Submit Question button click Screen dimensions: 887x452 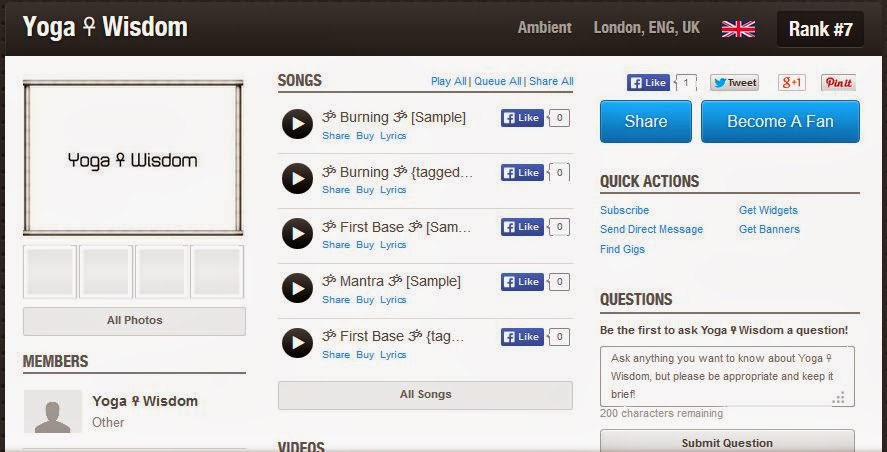coord(727,442)
